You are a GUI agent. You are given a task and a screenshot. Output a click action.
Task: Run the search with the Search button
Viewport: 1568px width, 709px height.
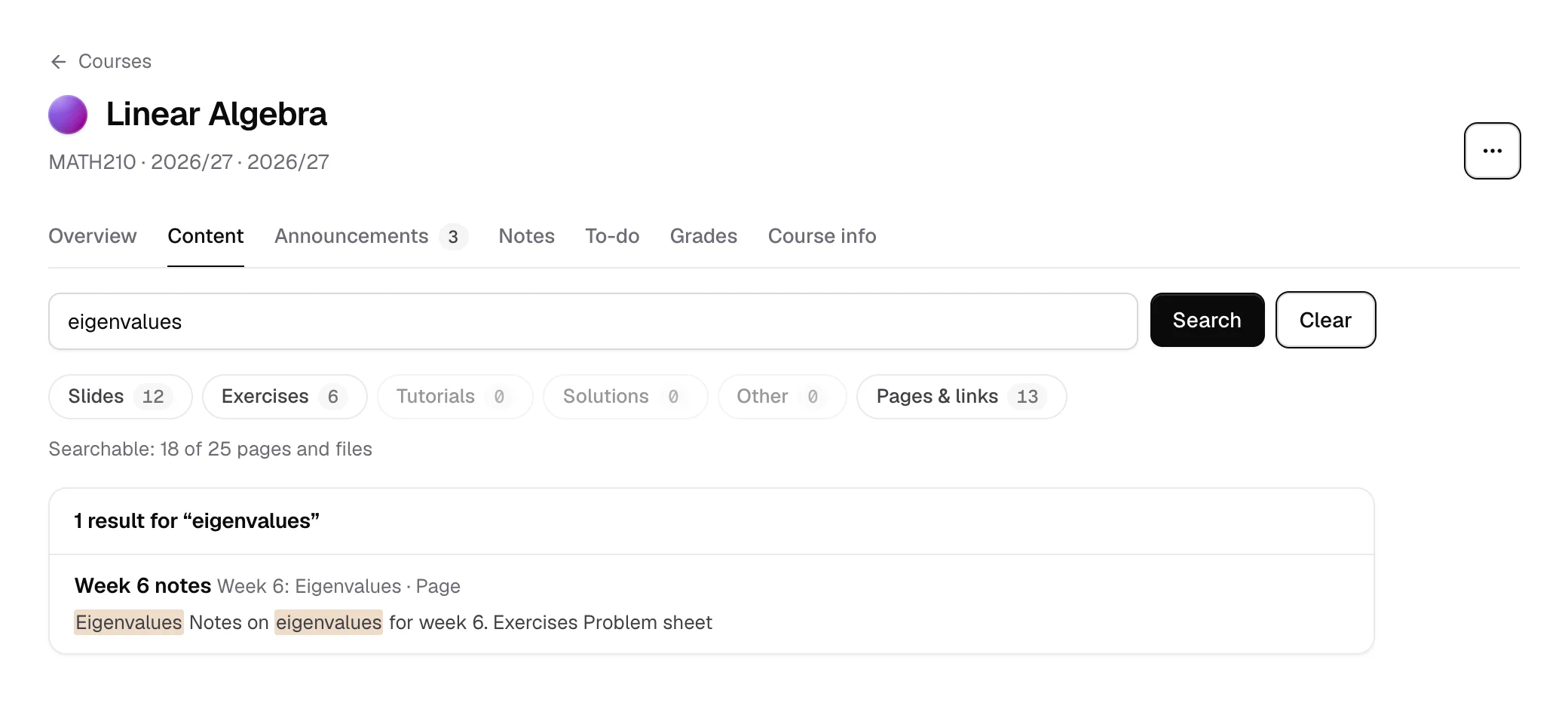tap(1207, 320)
